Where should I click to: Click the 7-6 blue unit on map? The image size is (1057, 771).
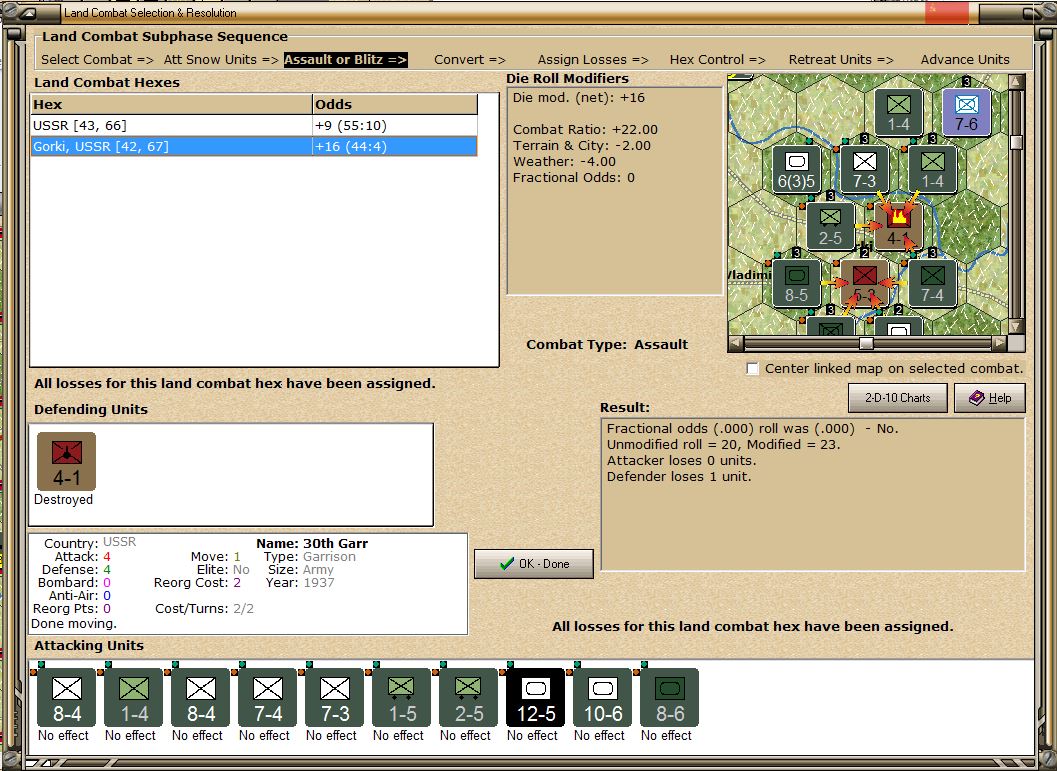point(966,113)
